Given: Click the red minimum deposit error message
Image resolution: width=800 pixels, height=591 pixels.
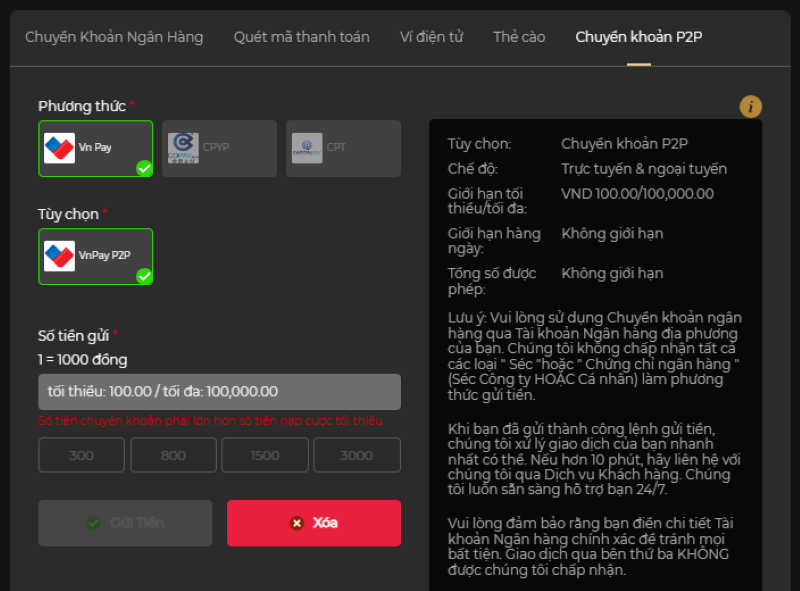Looking at the screenshot, I should (210, 421).
